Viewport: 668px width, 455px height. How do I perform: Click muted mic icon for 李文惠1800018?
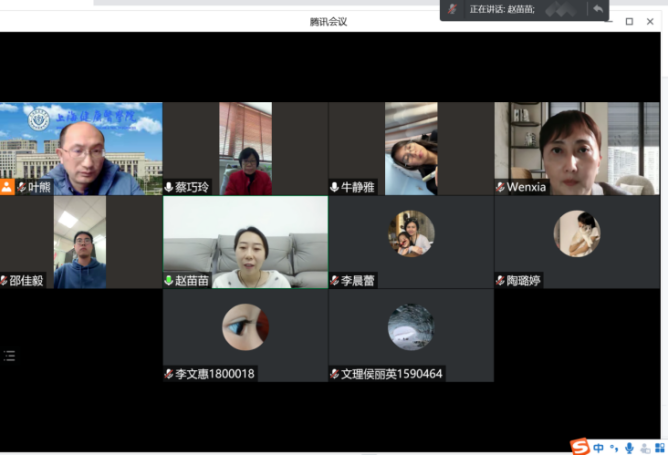(169, 374)
